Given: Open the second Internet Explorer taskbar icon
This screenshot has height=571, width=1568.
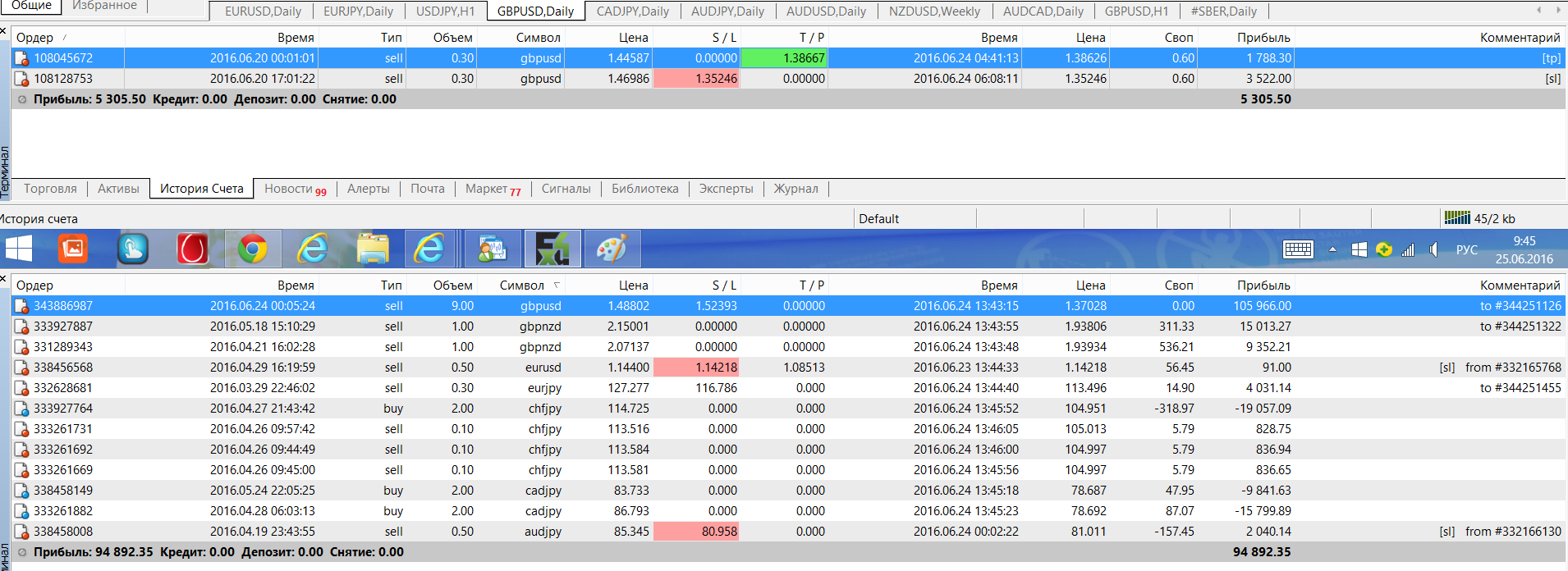Looking at the screenshot, I should [x=429, y=249].
